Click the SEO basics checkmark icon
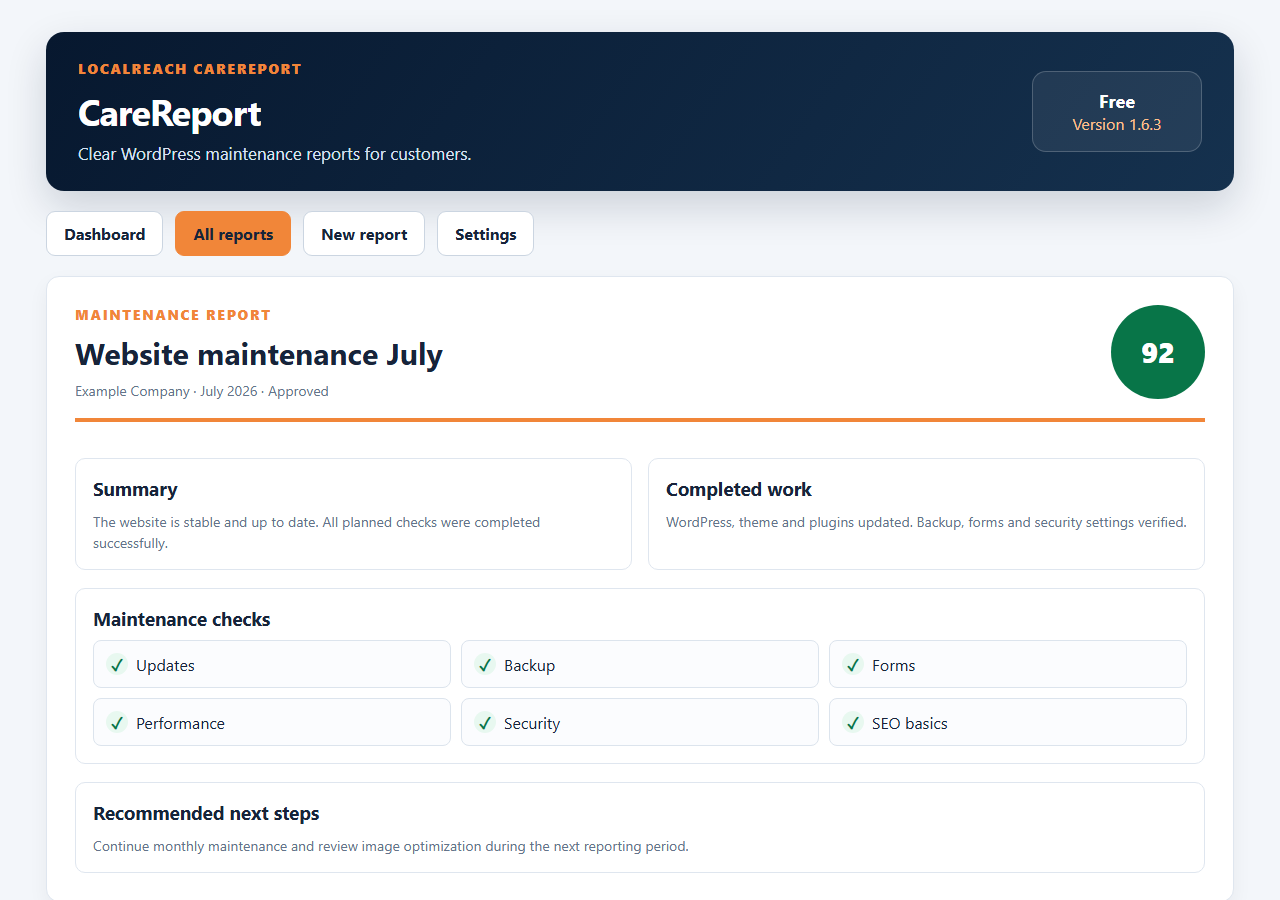The image size is (1280, 900). (x=853, y=722)
